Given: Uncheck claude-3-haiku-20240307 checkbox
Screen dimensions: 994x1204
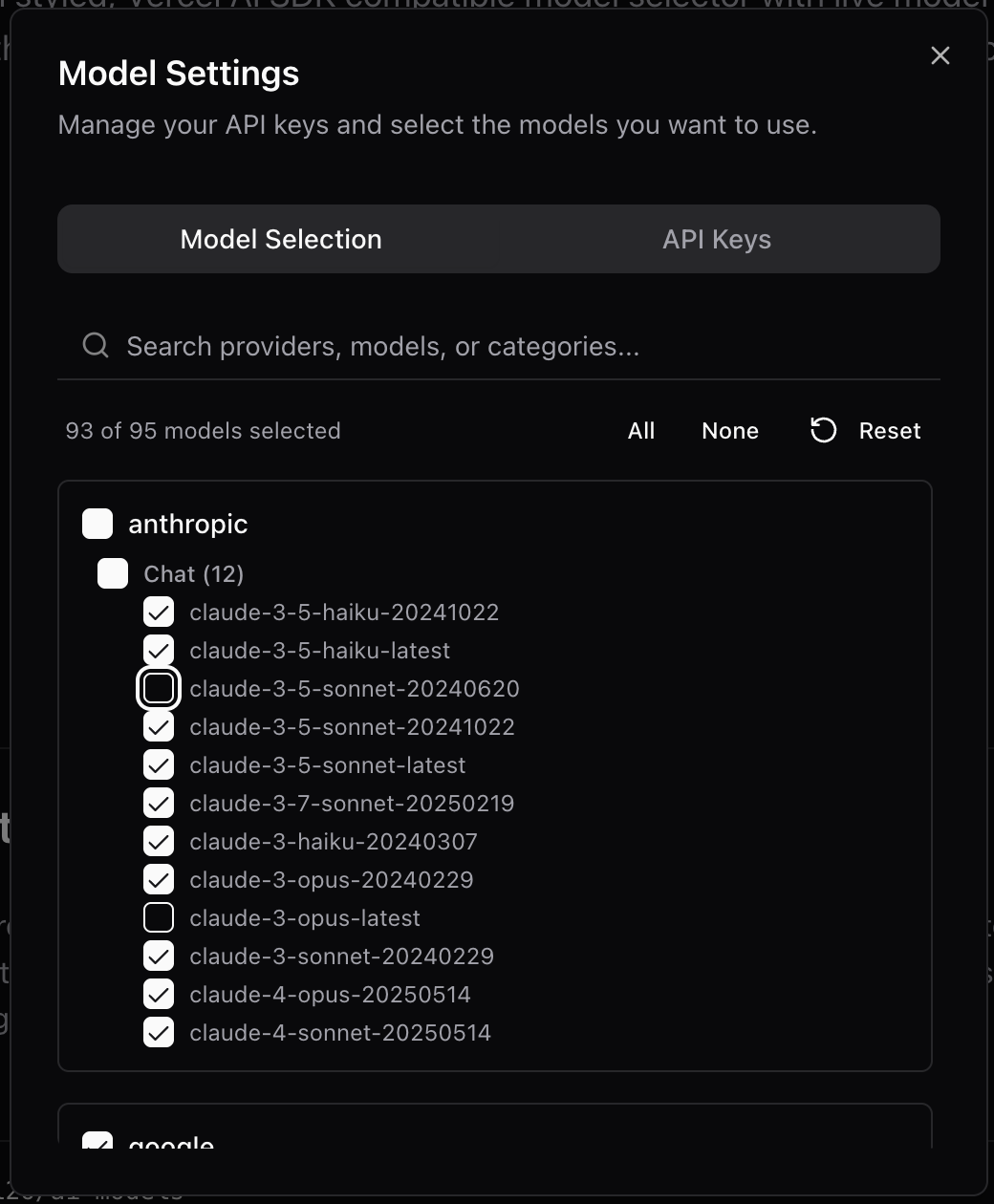Looking at the screenshot, I should (x=159, y=841).
